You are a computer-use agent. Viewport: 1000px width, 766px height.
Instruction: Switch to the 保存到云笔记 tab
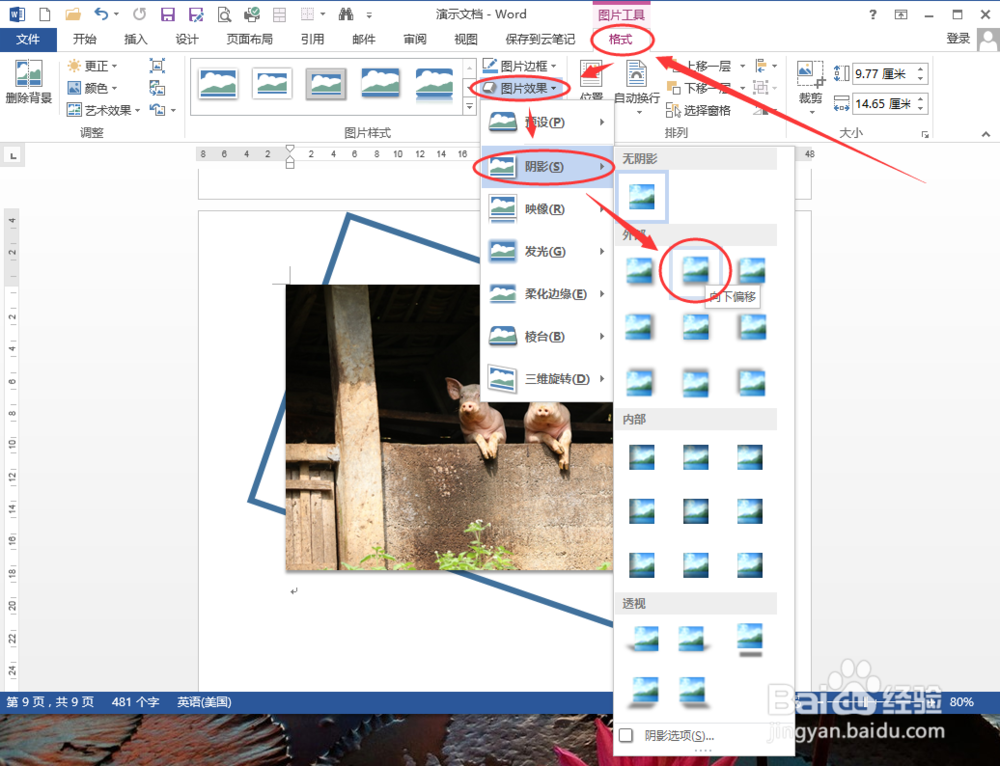click(540, 40)
